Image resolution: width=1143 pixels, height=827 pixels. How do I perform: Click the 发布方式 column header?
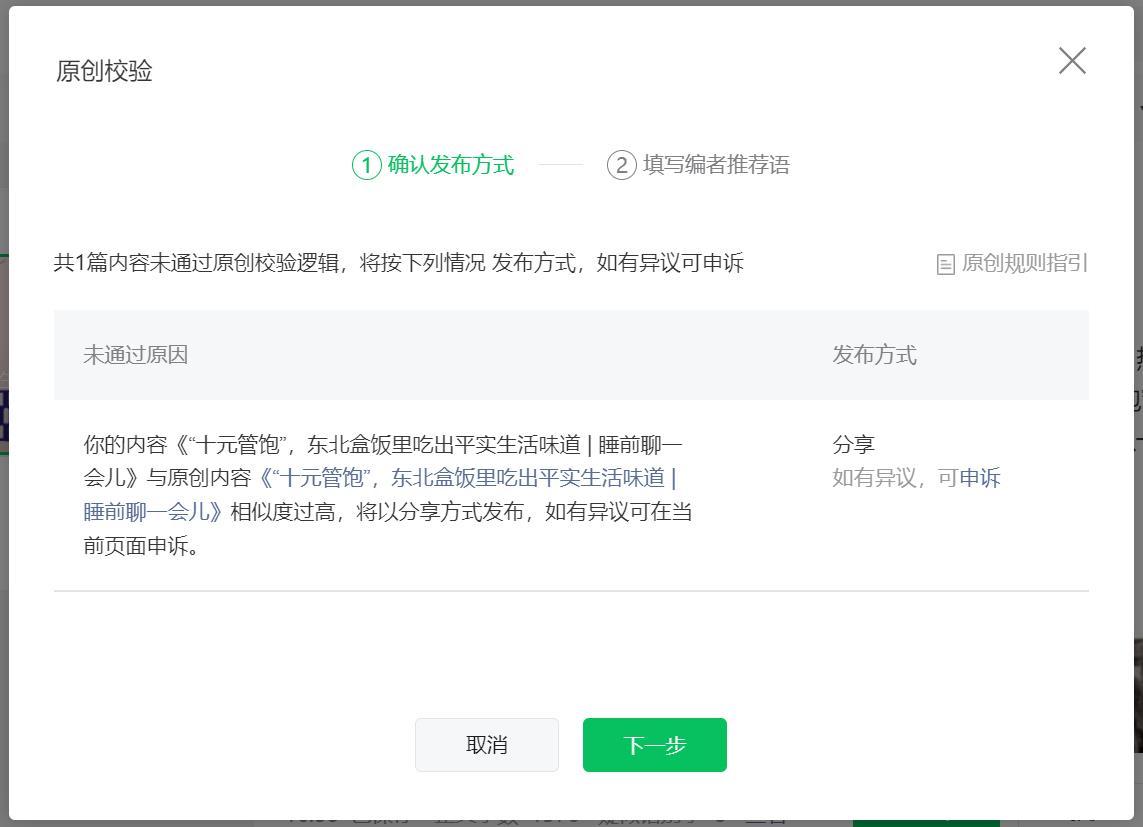pos(875,355)
